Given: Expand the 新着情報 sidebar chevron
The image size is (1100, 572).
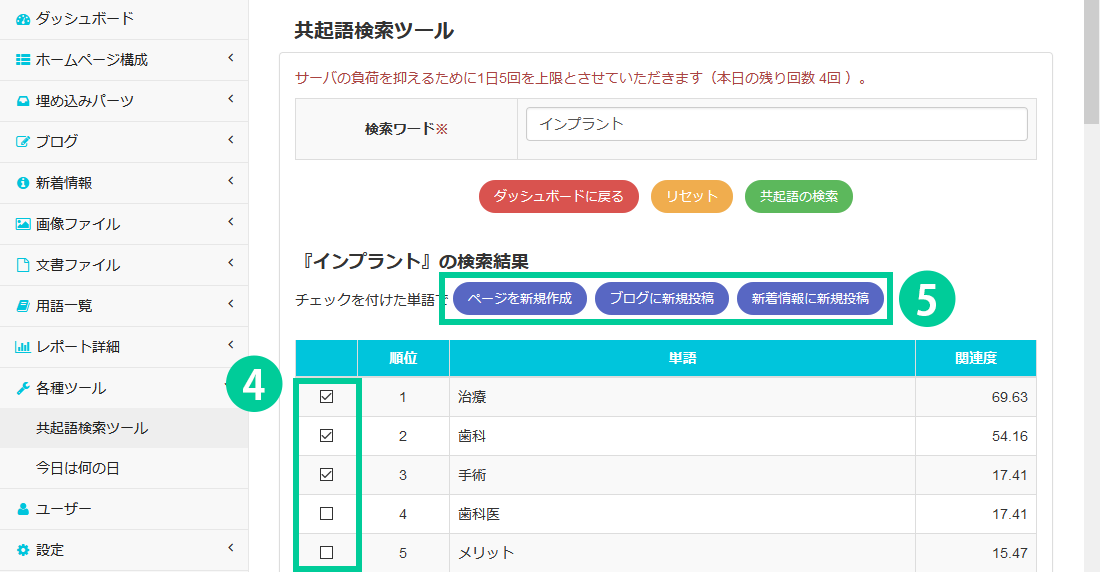Looking at the screenshot, I should (x=231, y=182).
